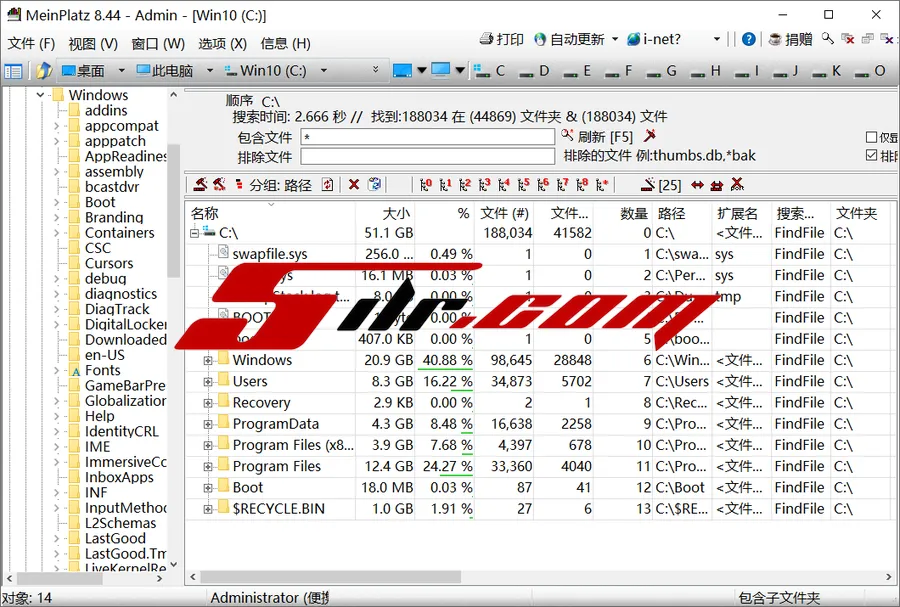Open the Win10 (C:) dropdown arrow
This screenshot has width=900, height=607.
[x=324, y=71]
